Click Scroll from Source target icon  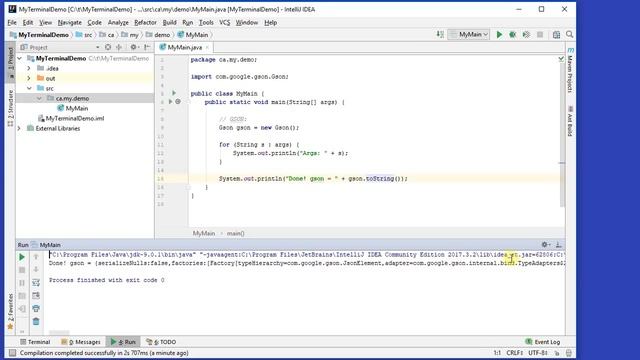coord(108,47)
